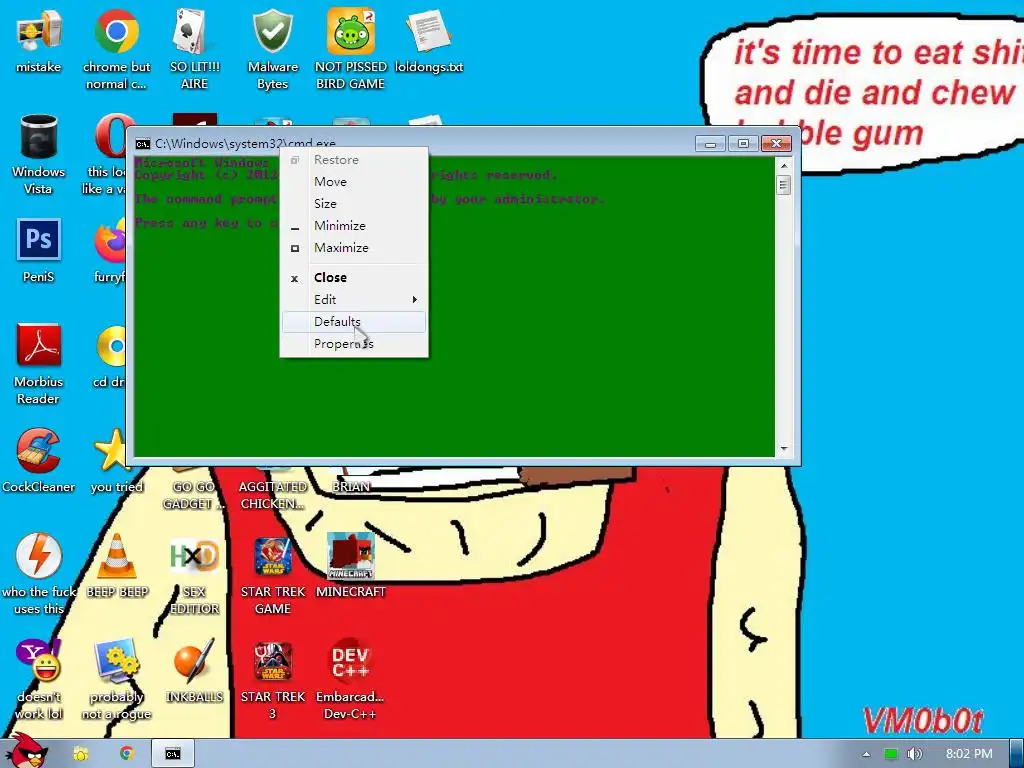Image resolution: width=1024 pixels, height=768 pixels.
Task: Open the Morbius Reader PDF icon
Action: pyautogui.click(x=39, y=364)
